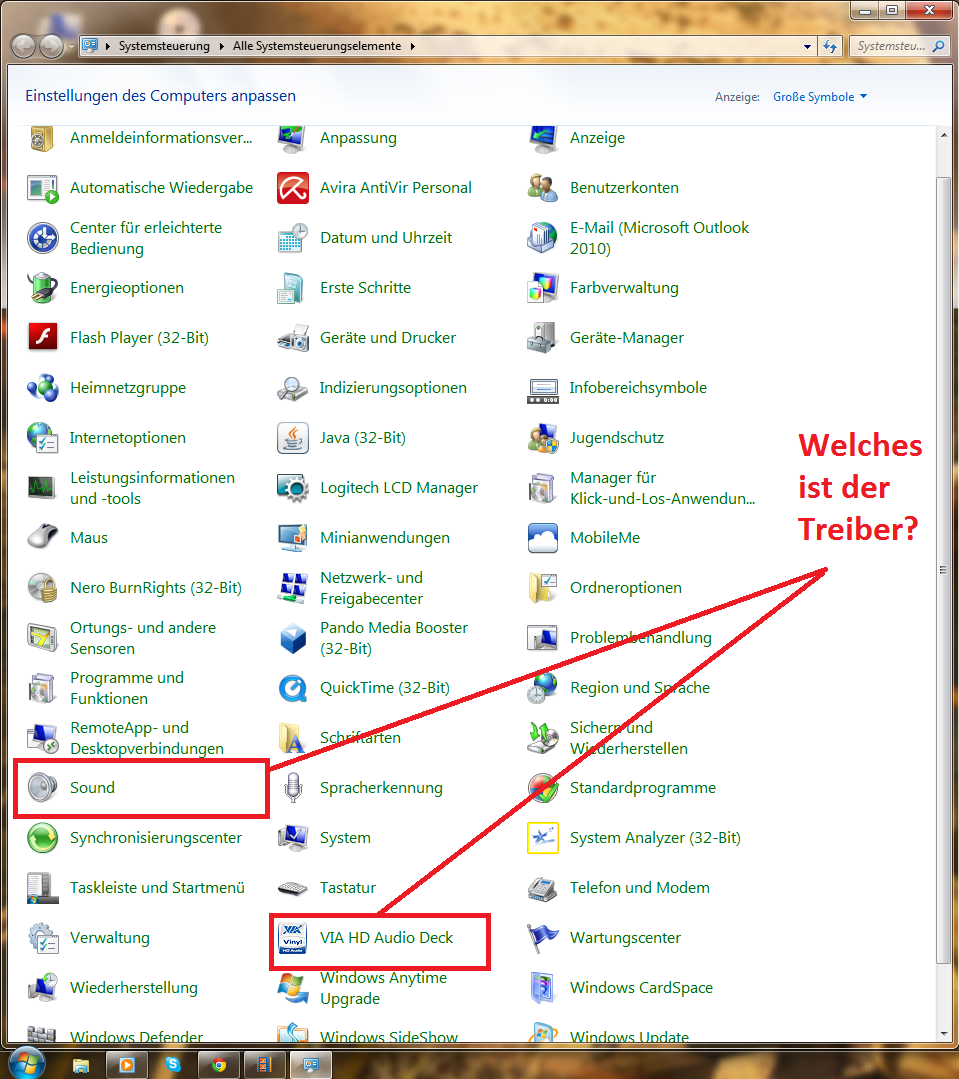Open the Anpassung link
This screenshot has width=959, height=1079.
click(358, 138)
